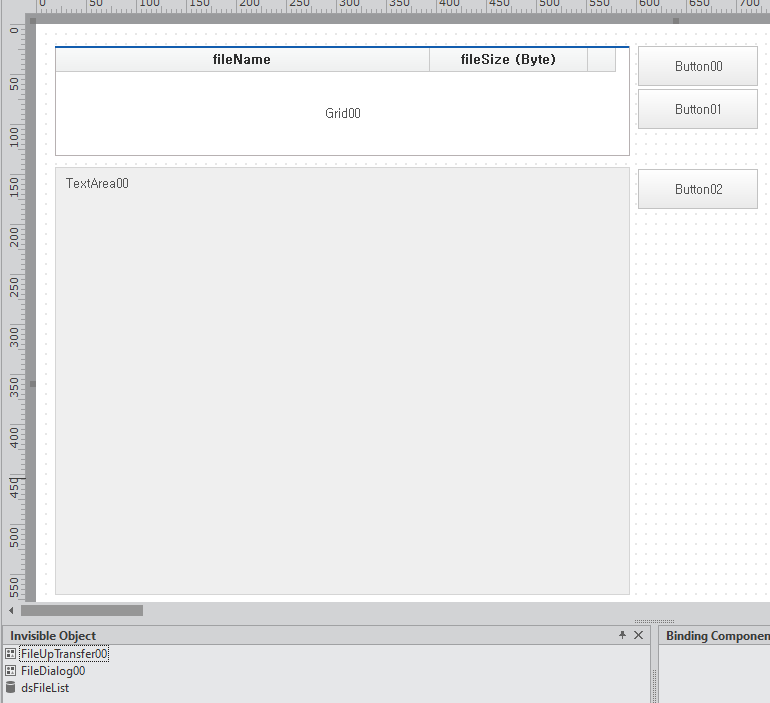Select the form's left-edge resize handle
This screenshot has width=770, height=703.
coord(33,383)
